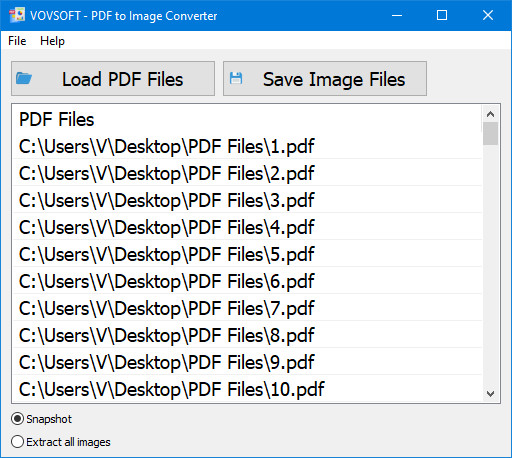Select the 1.pdf file entry
The width and height of the screenshot is (512, 458).
[248, 146]
